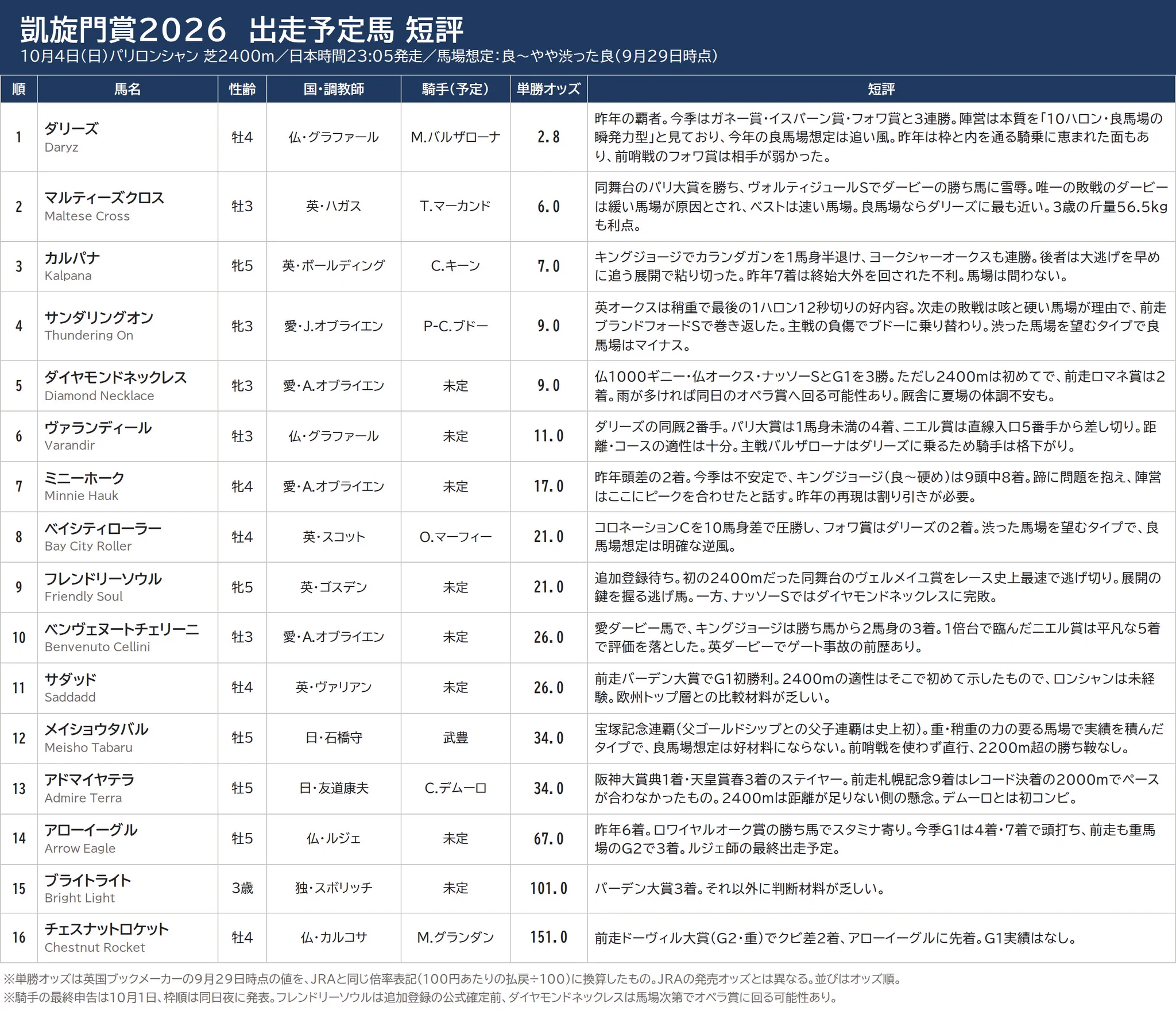Click Bright Light comment バーデン大賞3着
This screenshot has height=1011, width=1176.
pos(647,889)
